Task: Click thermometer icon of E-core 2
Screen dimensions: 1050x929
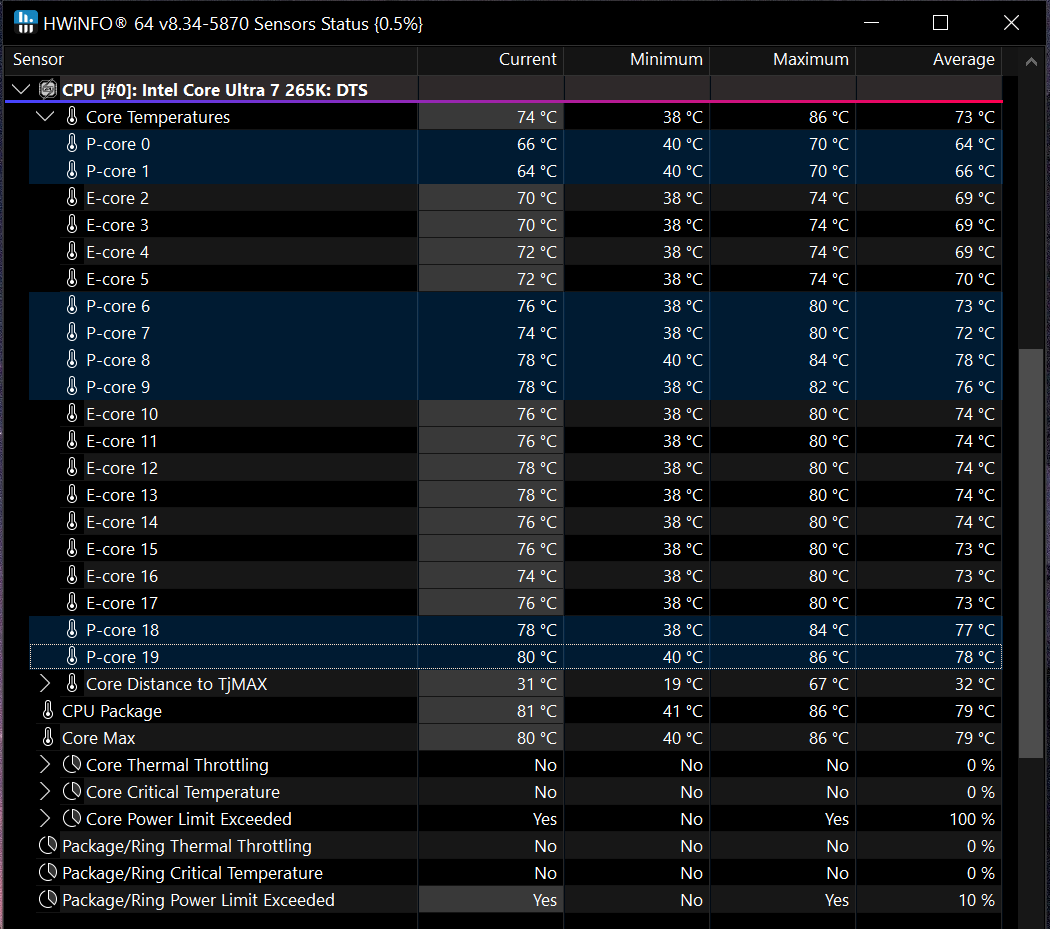Action: click(72, 198)
